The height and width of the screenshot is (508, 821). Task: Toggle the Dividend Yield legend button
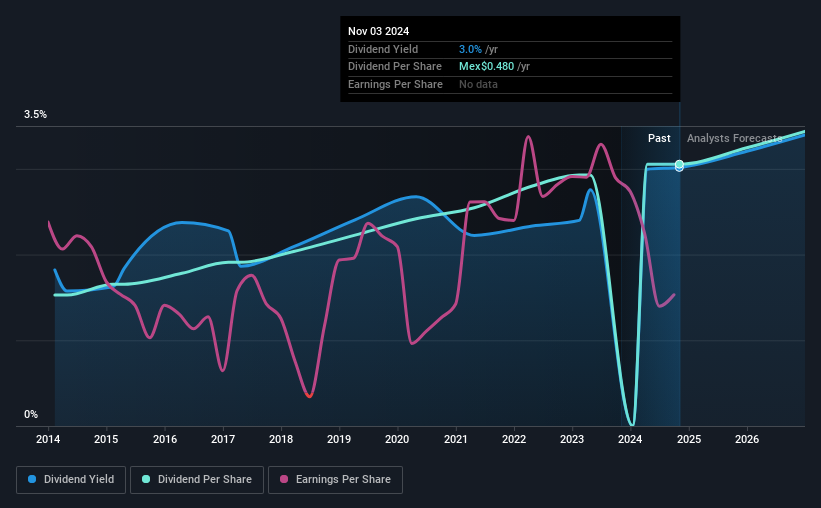click(71, 480)
